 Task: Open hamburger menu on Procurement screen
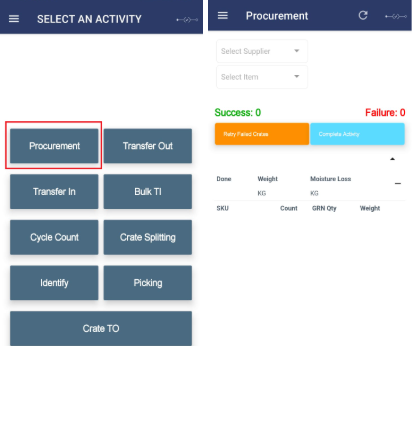coord(223,16)
